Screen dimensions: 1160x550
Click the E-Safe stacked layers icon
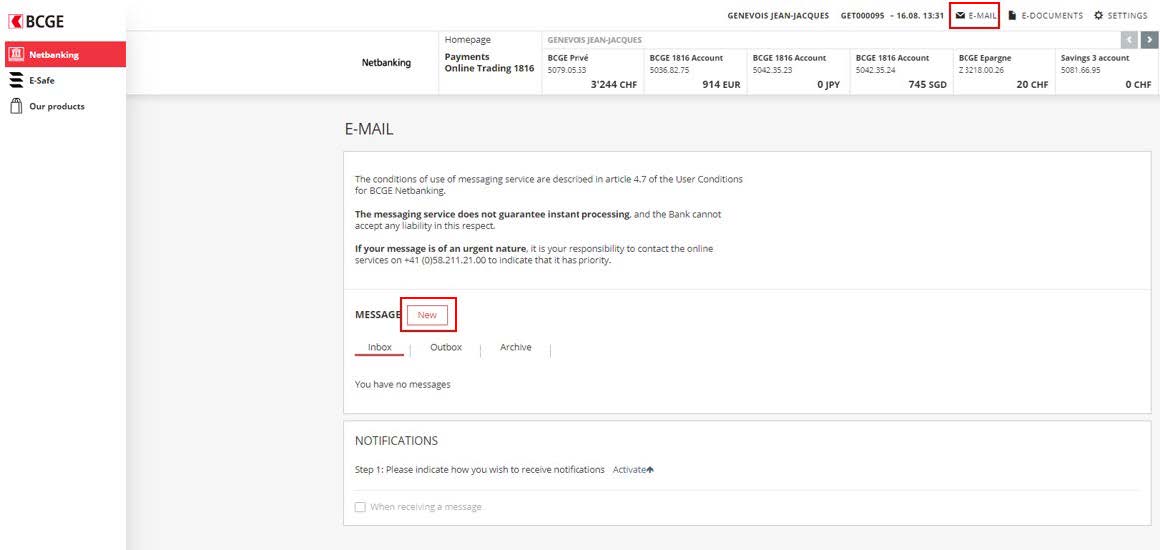[16, 81]
